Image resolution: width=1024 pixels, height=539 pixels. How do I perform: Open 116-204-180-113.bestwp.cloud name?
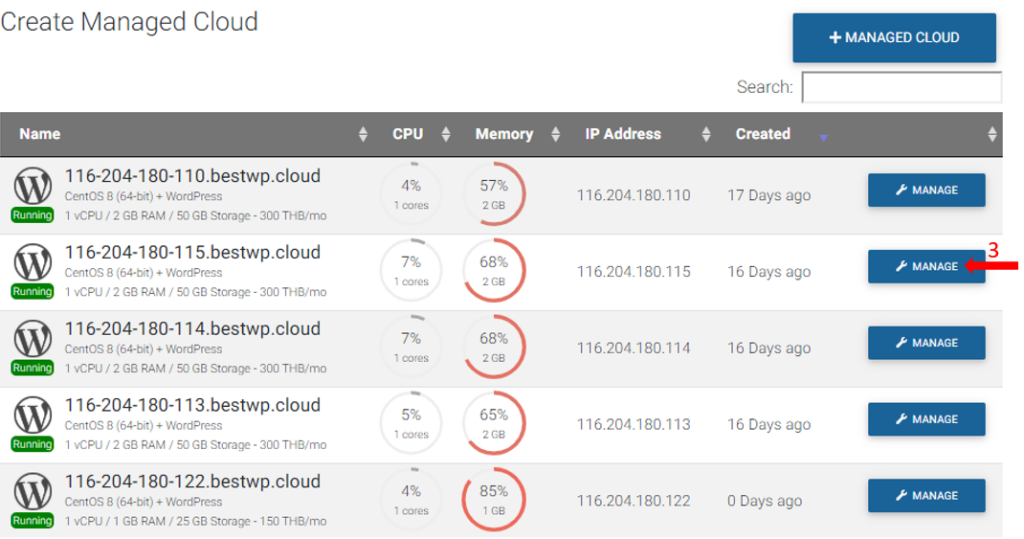[193, 405]
